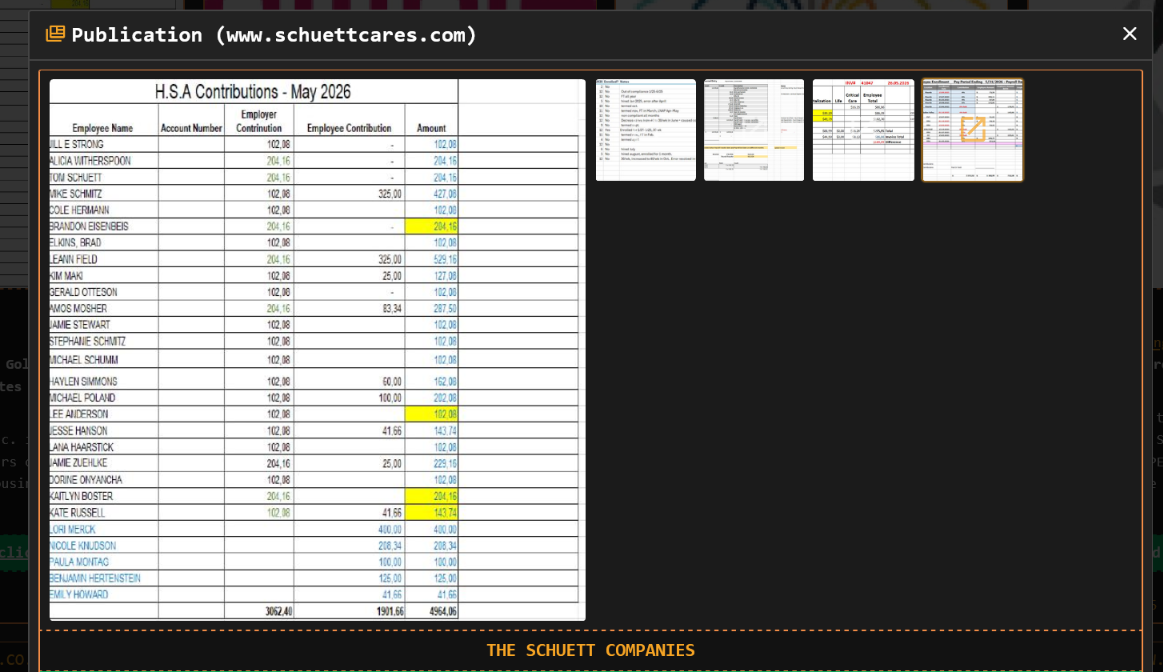The width and height of the screenshot is (1163, 672).
Task: Select the second spreadsheet thumbnail with orange bars
Action: 754,130
